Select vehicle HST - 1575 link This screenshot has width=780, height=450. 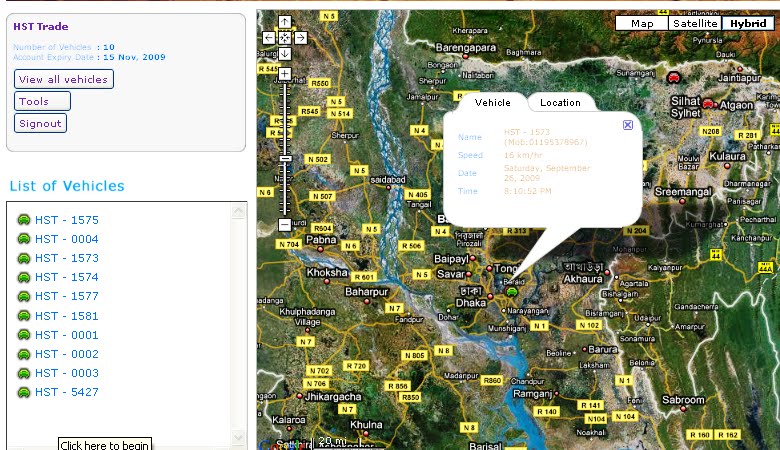[x=67, y=220]
